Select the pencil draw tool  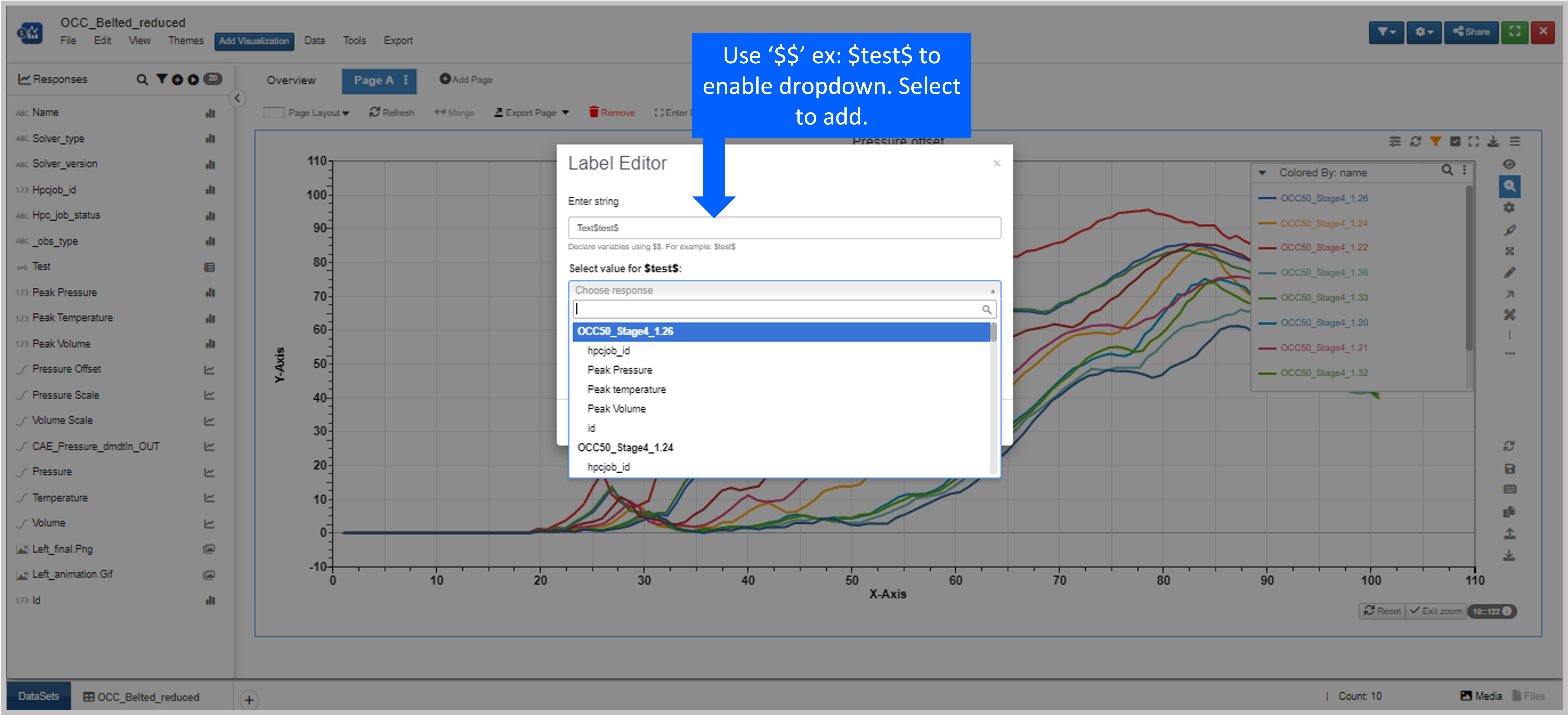(1510, 273)
